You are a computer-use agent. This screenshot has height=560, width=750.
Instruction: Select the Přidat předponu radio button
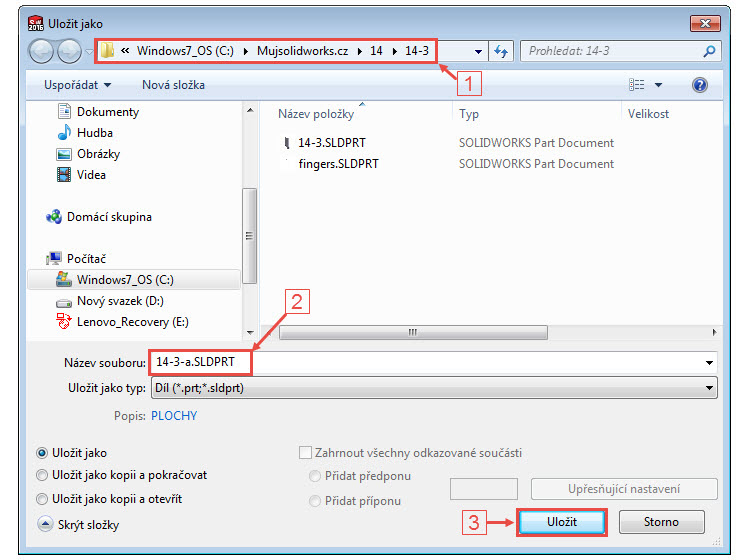tap(315, 476)
